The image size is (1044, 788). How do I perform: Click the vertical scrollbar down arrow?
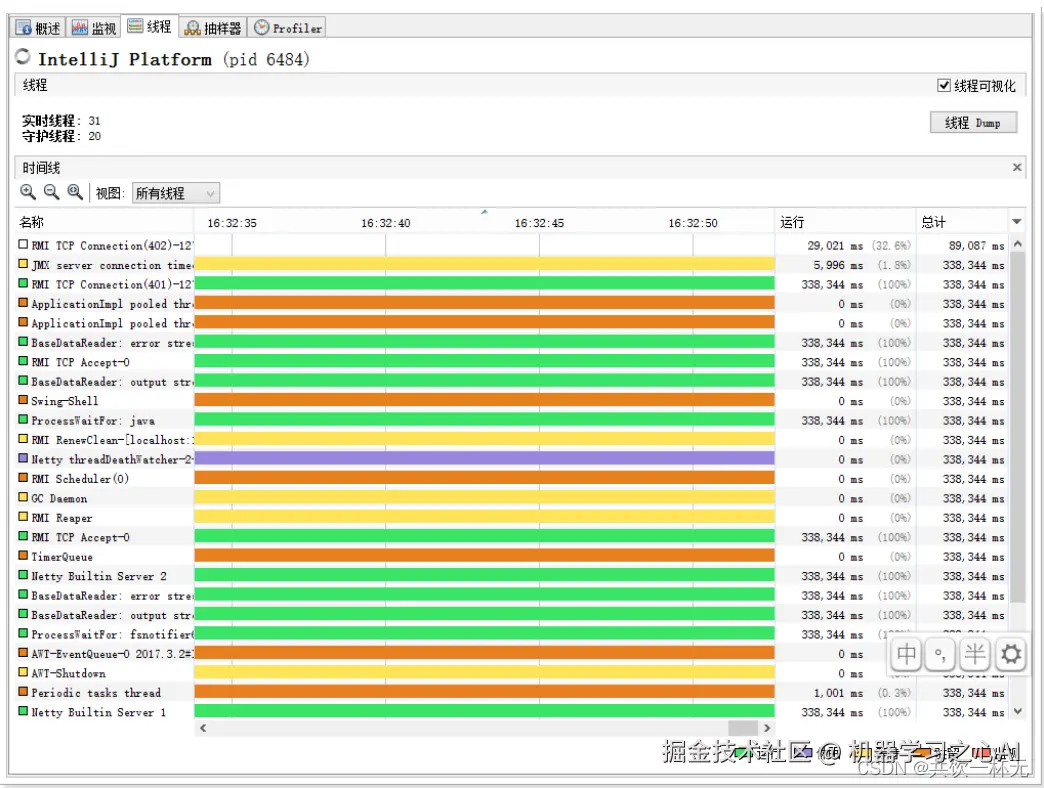(x=1017, y=711)
